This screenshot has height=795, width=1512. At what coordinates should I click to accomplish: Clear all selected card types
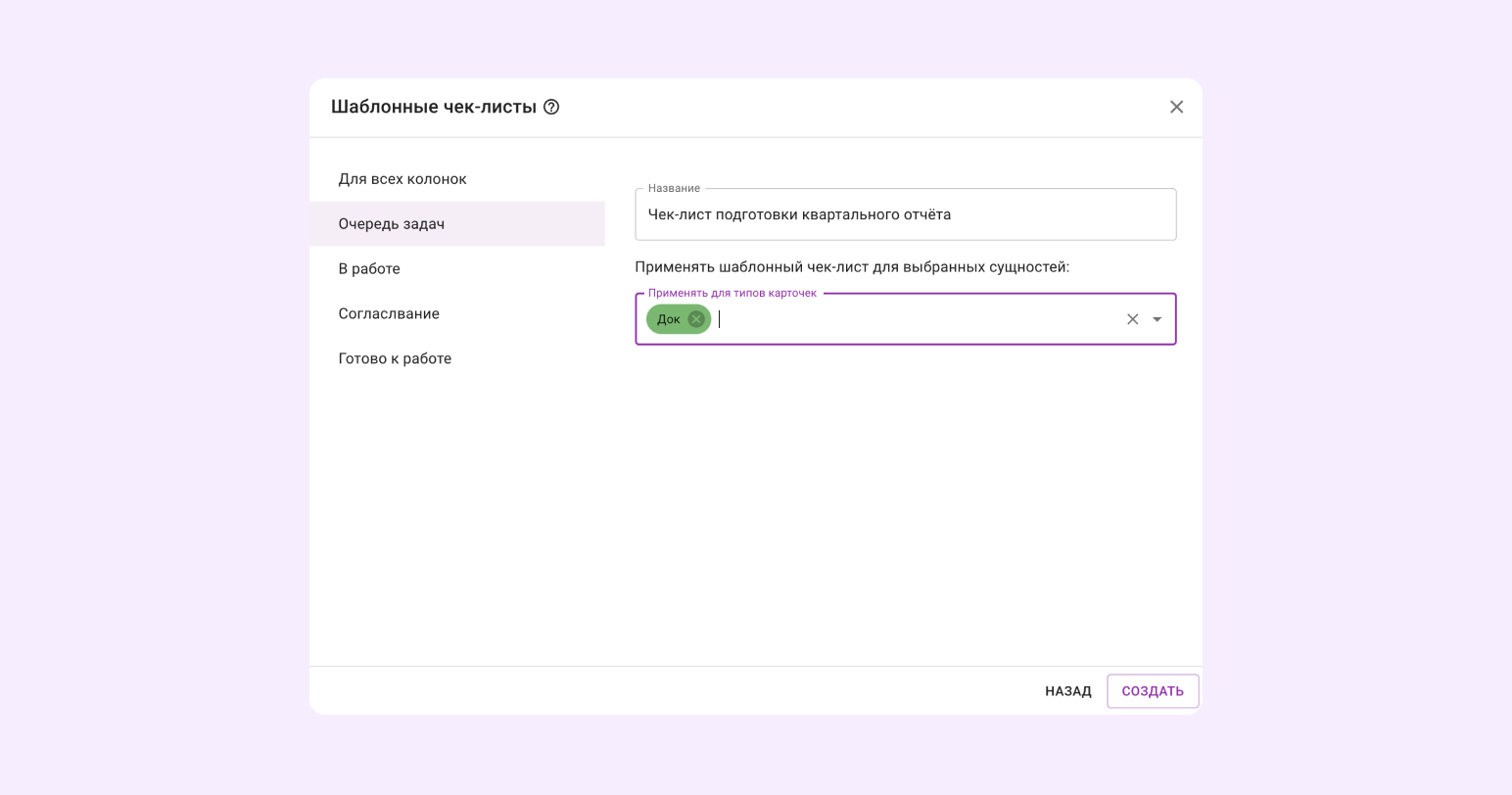point(1132,319)
